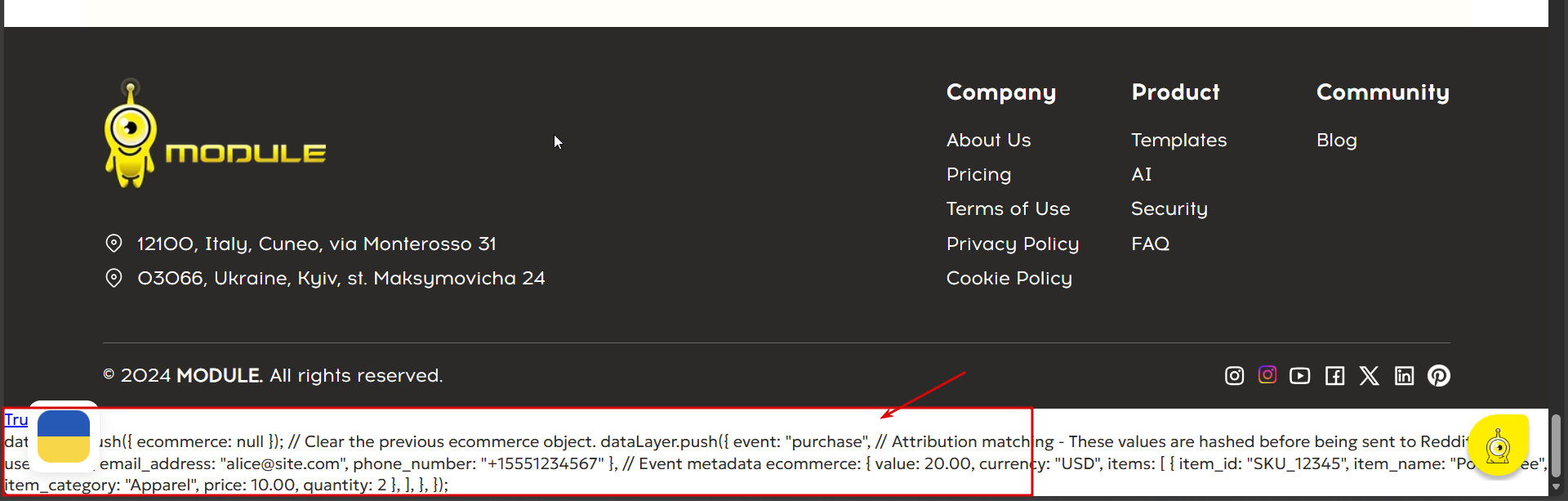Open the YouTube social link
Viewport: 1568px width, 501px height.
coord(1300,376)
